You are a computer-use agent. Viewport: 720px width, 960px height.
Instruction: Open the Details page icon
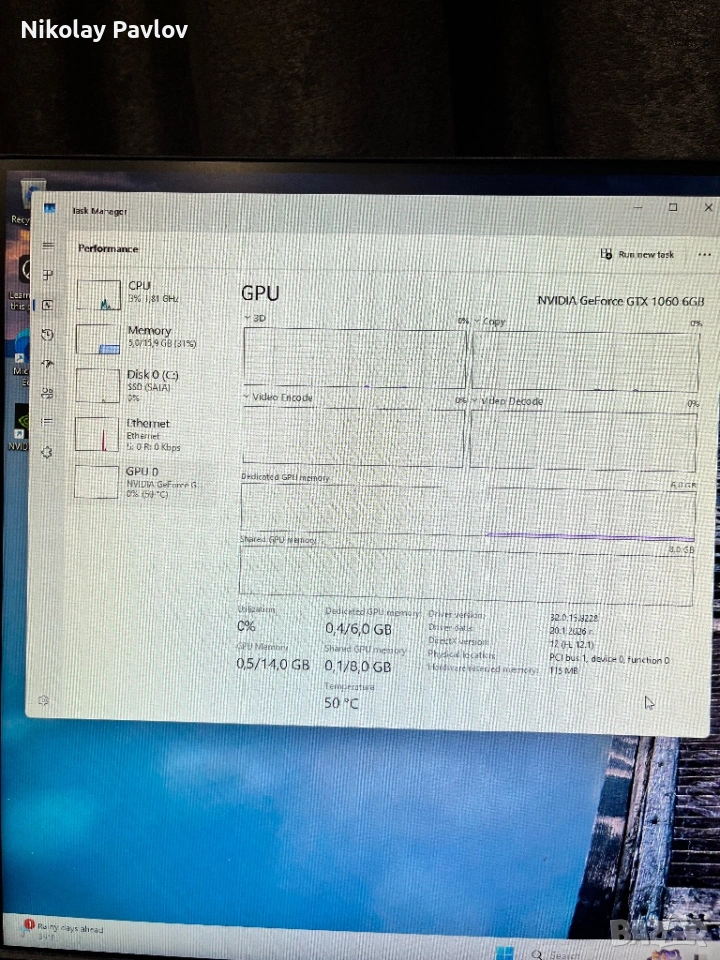(47, 422)
